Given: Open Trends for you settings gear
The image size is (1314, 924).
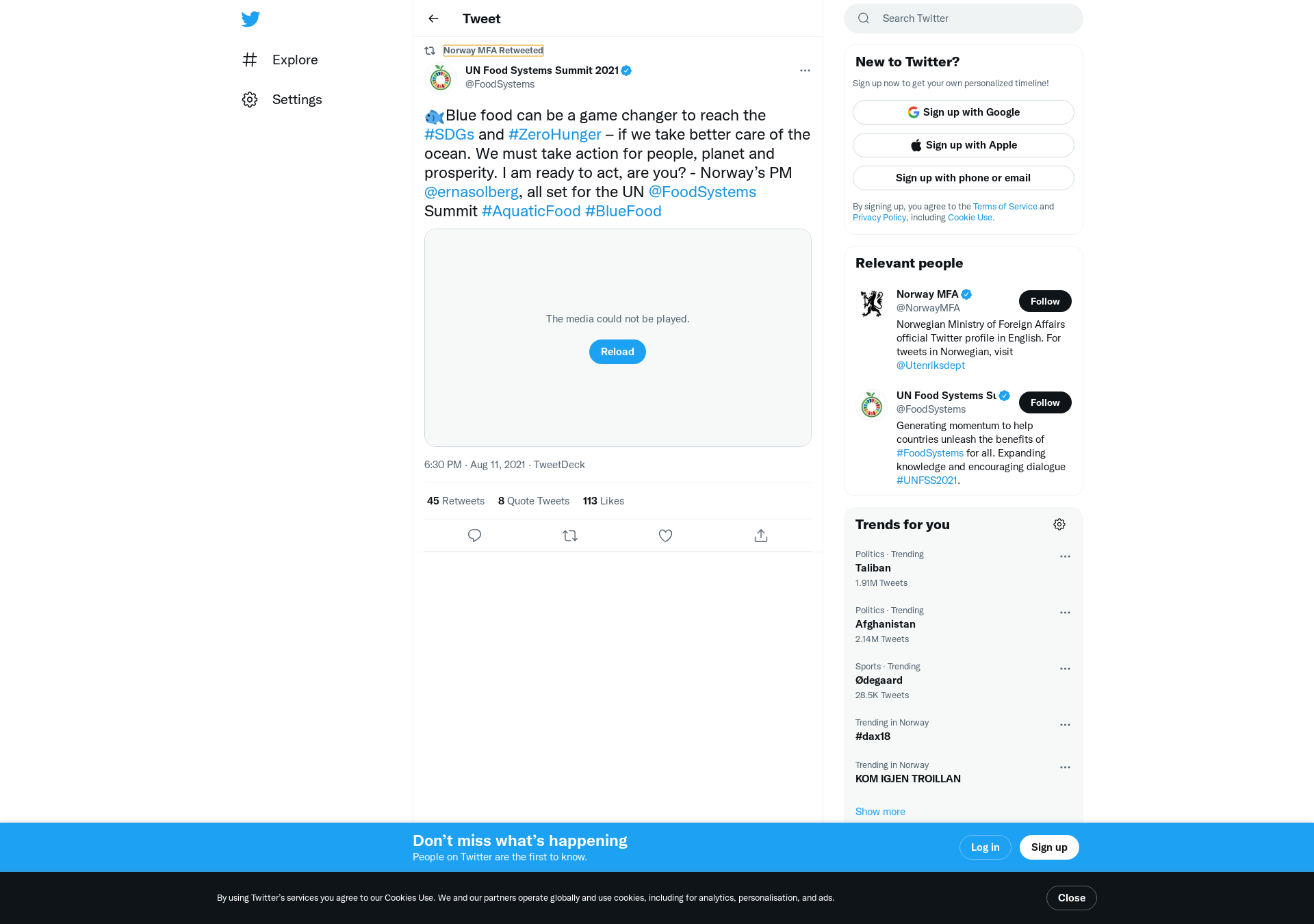Looking at the screenshot, I should 1059,524.
